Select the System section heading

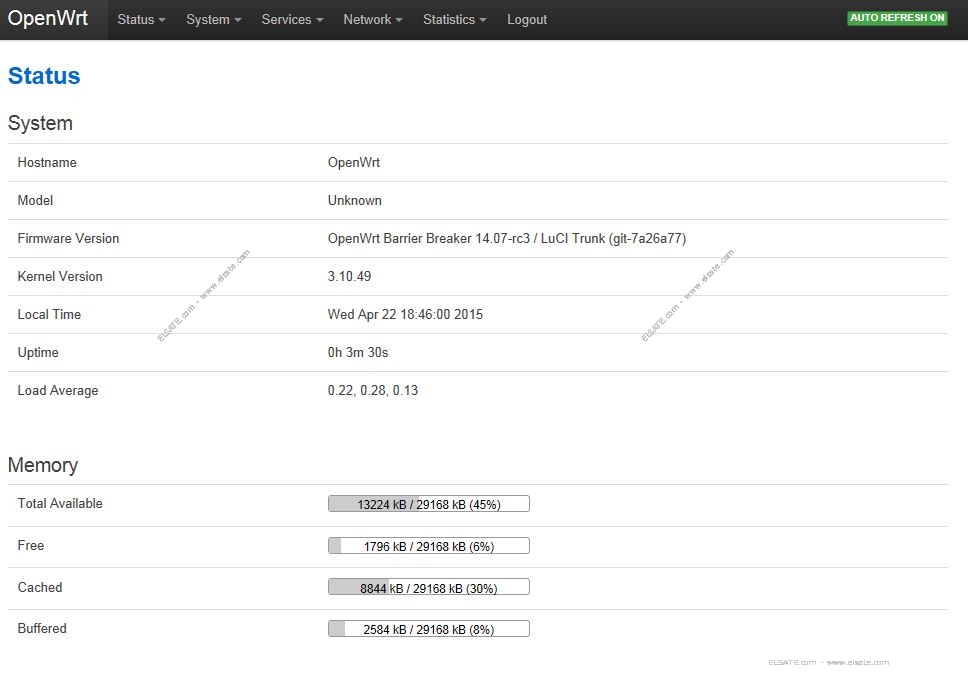pyautogui.click(x=40, y=123)
